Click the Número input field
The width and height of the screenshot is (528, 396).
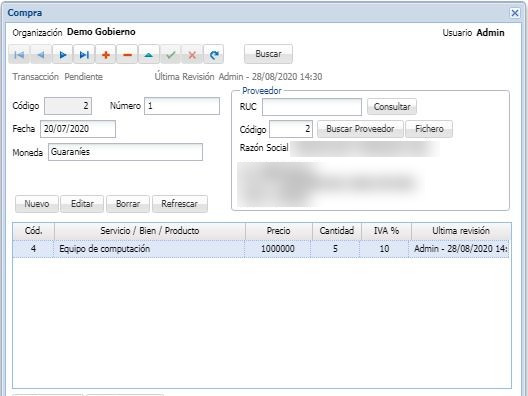point(182,106)
